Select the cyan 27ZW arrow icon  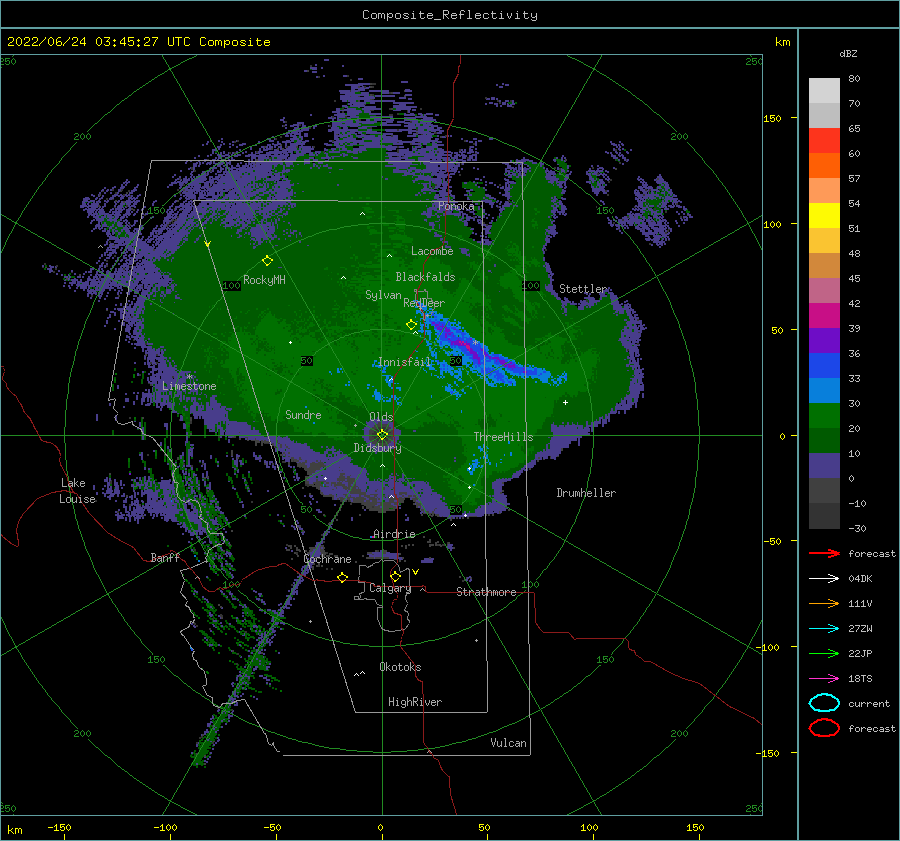coord(824,629)
